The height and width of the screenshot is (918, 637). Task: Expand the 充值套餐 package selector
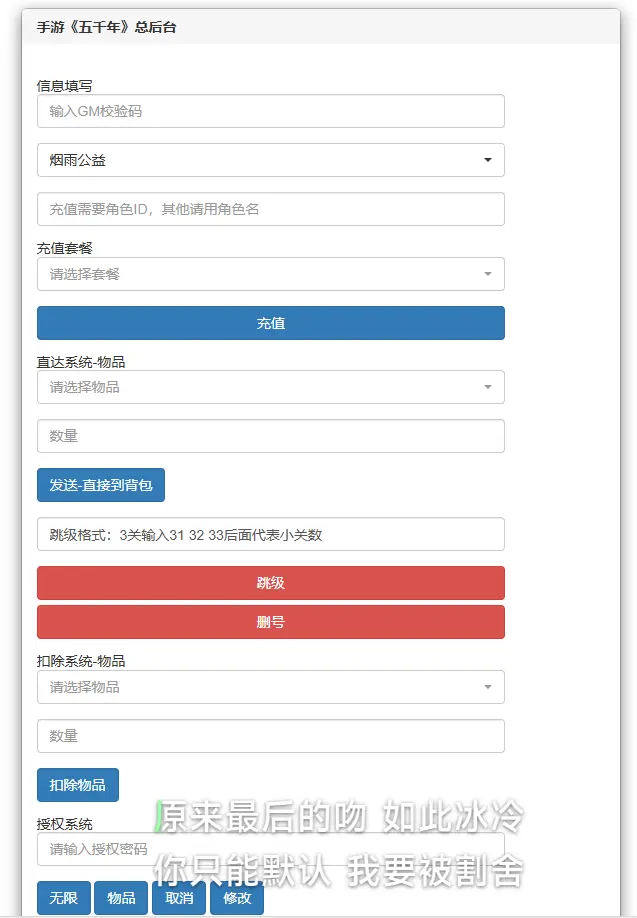(270, 273)
